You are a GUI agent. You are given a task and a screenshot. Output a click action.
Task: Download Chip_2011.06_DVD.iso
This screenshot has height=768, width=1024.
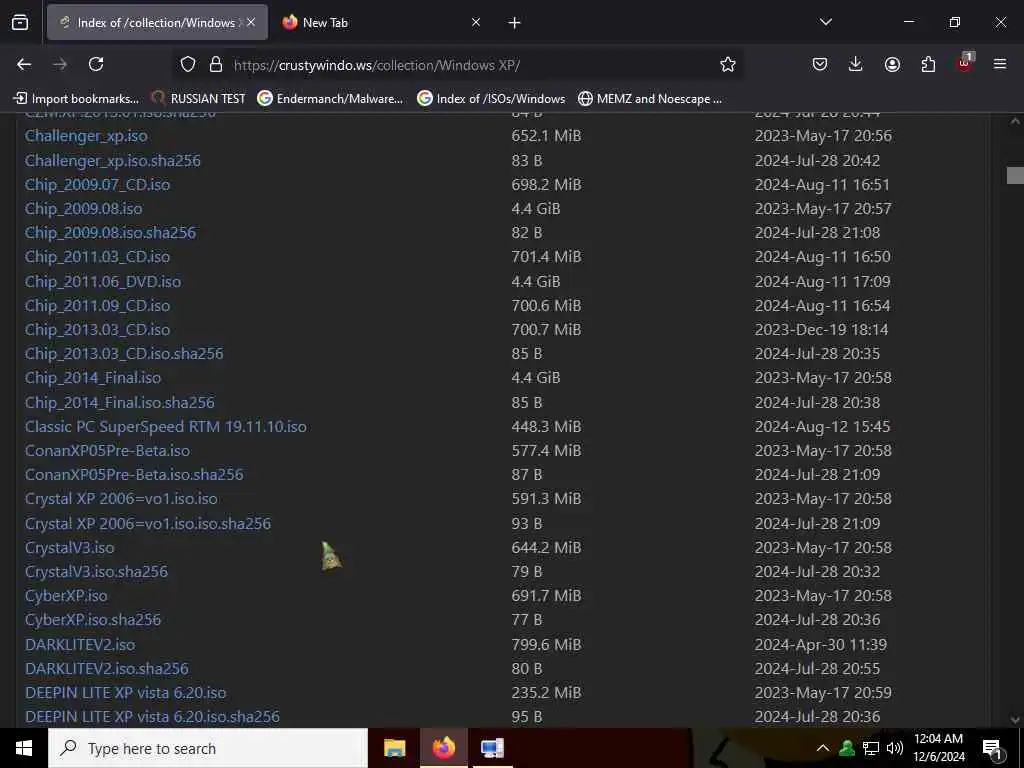click(x=103, y=281)
